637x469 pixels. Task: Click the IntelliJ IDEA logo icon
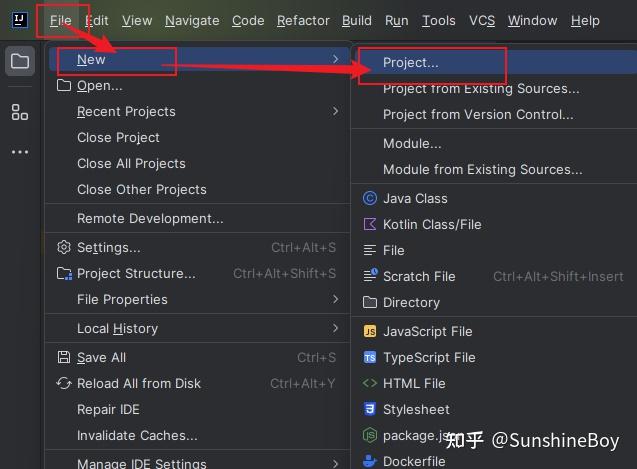click(x=19, y=20)
